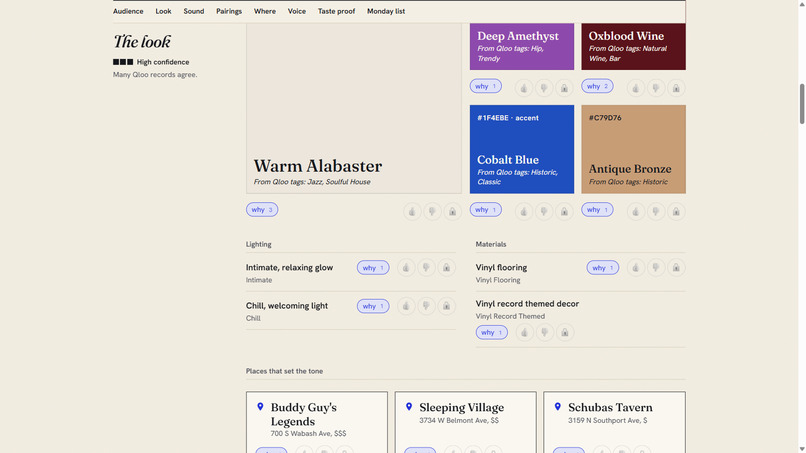806x453 pixels.
Task: Thumbs up Vinyl flooring material
Action: tap(636, 267)
